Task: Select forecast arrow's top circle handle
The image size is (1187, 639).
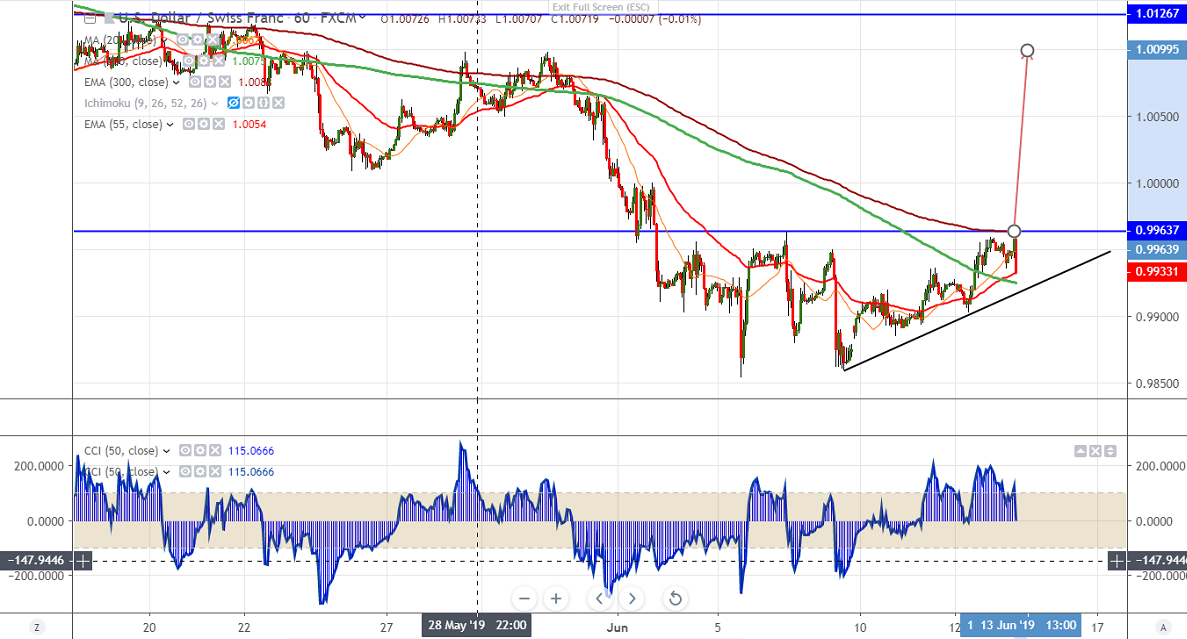Action: coord(1027,51)
